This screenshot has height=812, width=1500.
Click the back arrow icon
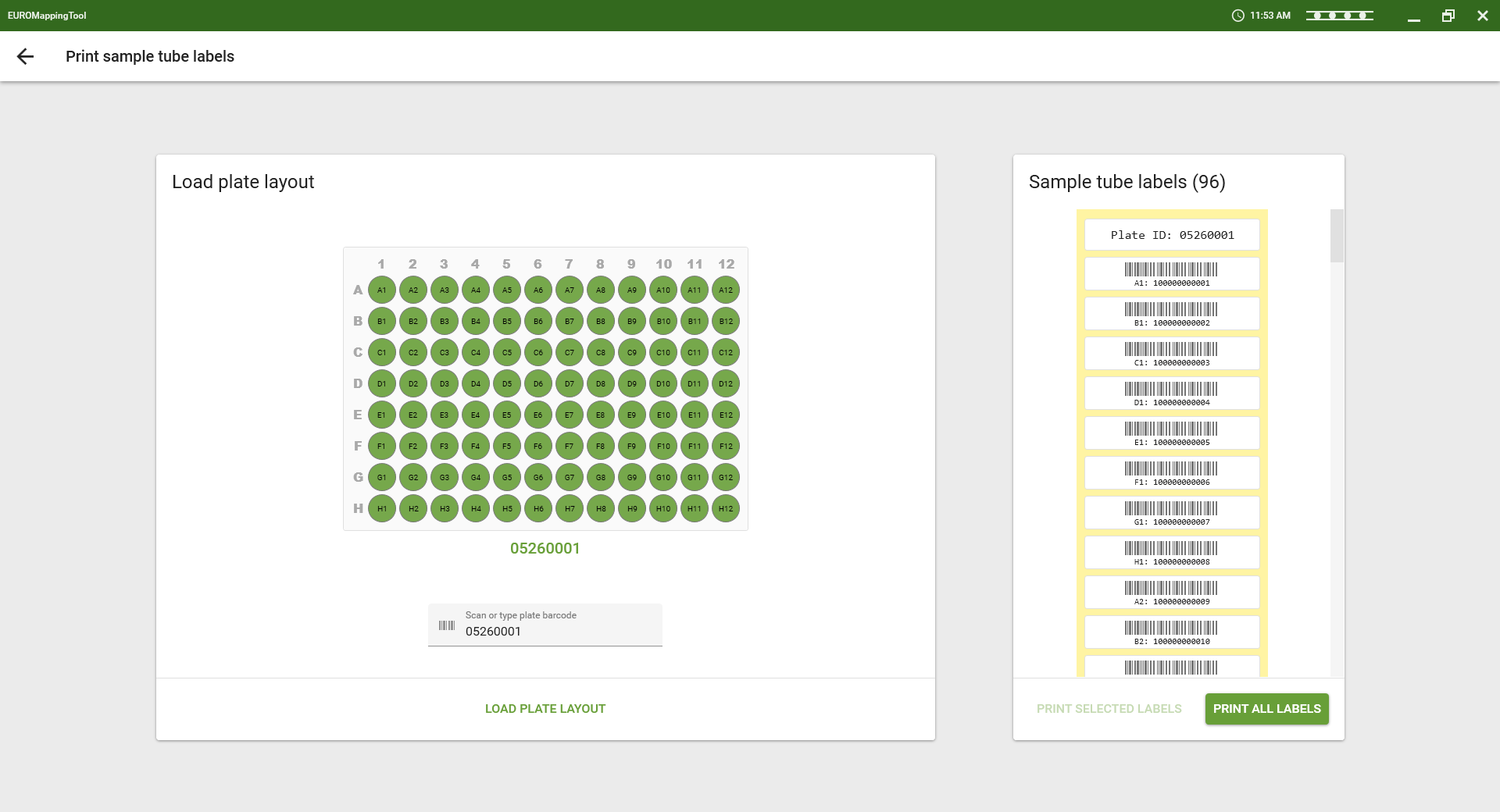tap(26, 56)
